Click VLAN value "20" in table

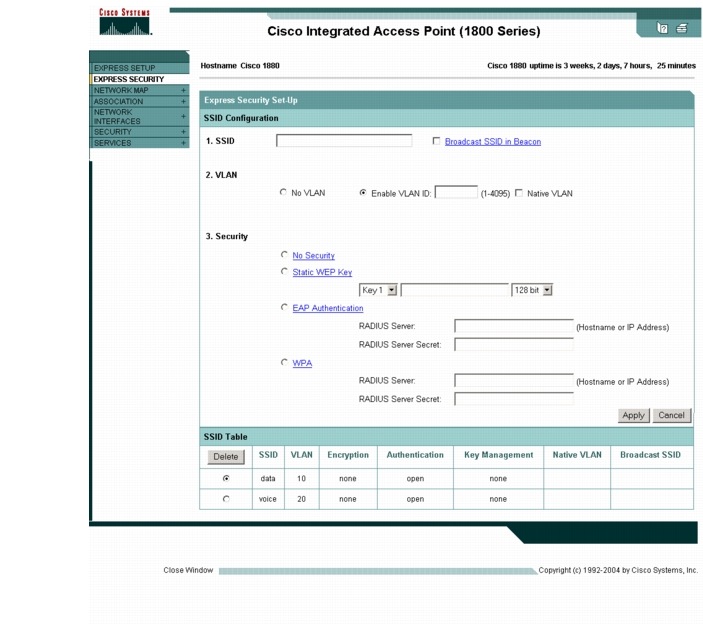(x=301, y=499)
